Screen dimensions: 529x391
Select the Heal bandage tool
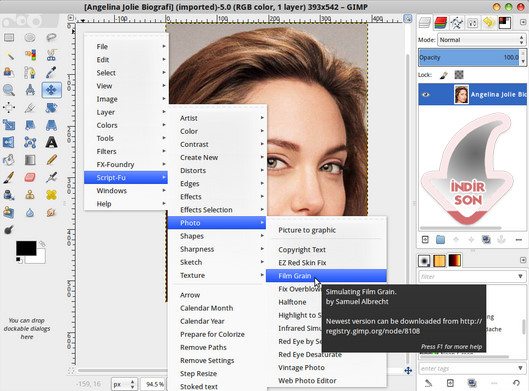(51, 195)
